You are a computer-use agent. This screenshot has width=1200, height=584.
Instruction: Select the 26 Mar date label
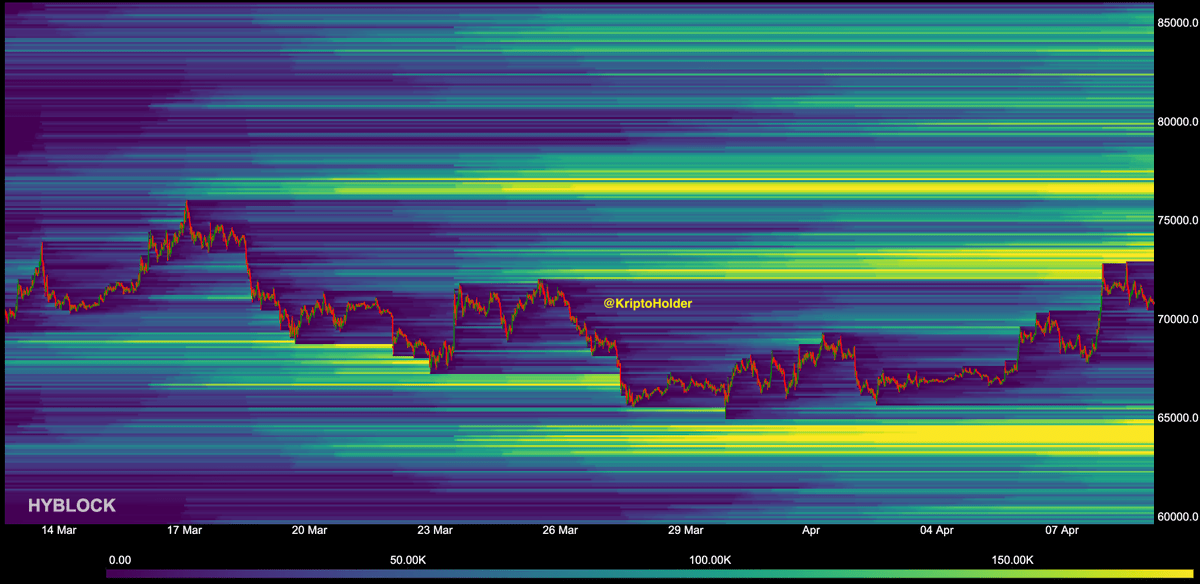pyautogui.click(x=560, y=531)
